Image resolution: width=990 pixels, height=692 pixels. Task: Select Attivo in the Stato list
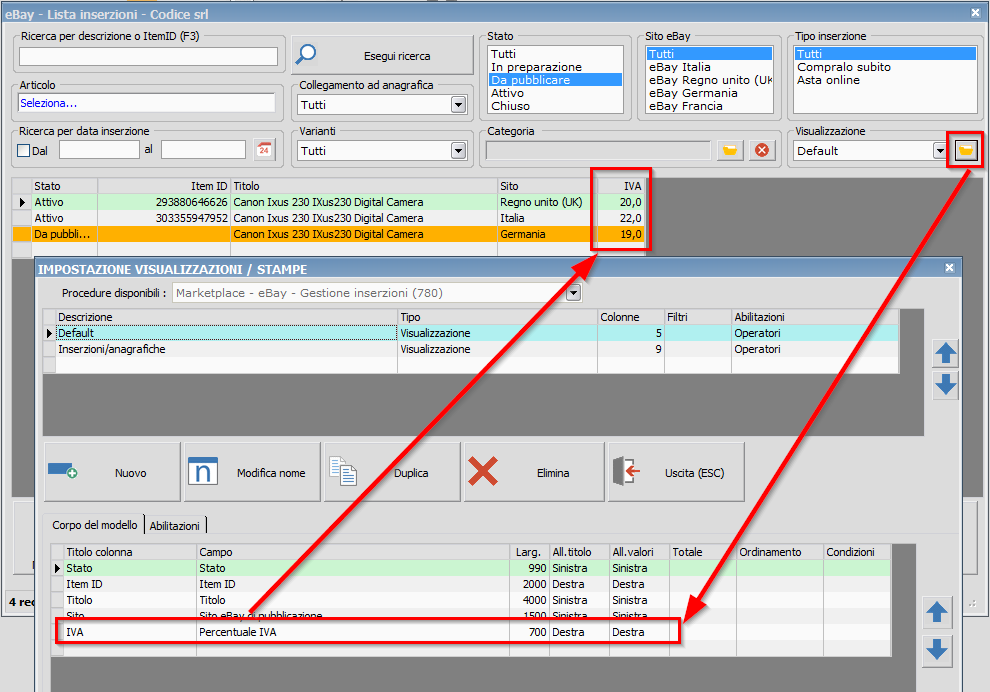(555, 93)
